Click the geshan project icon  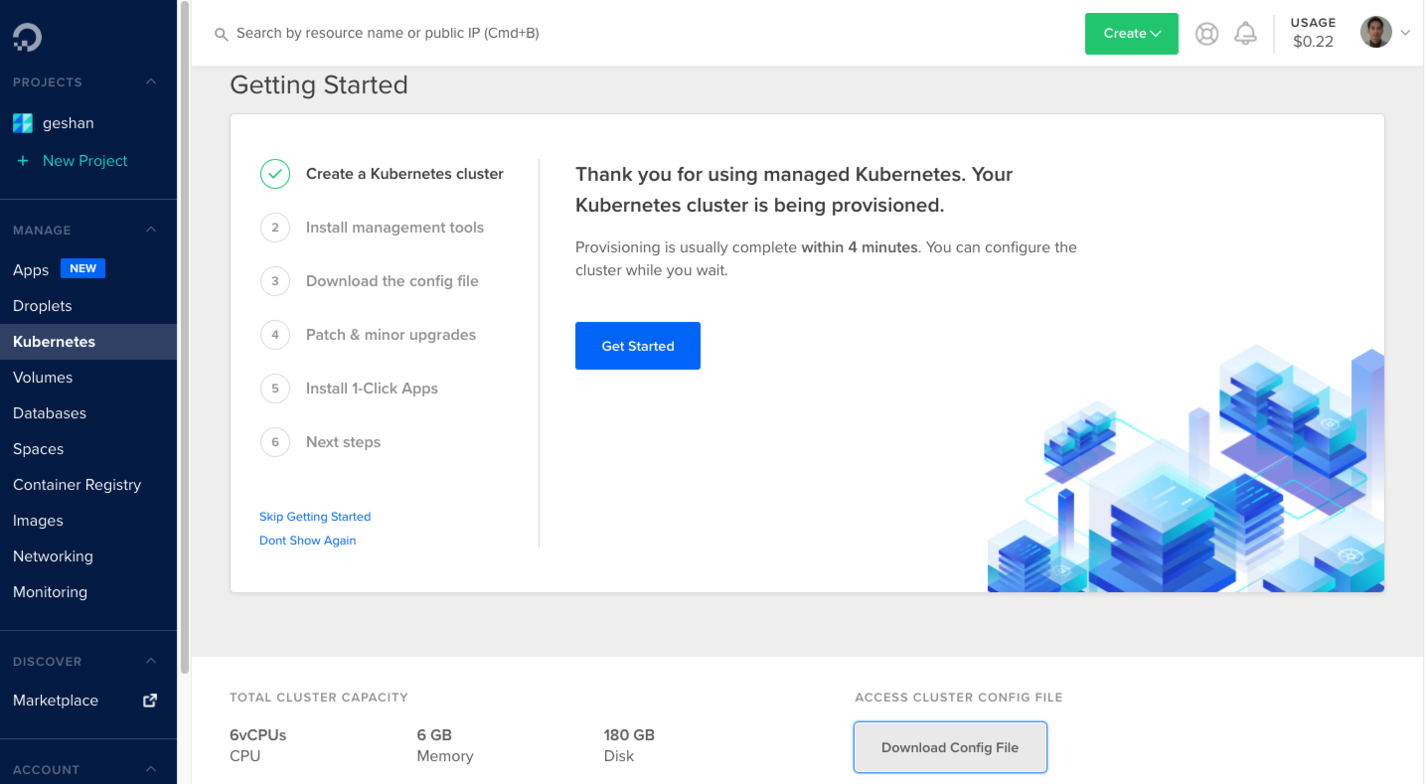22,122
